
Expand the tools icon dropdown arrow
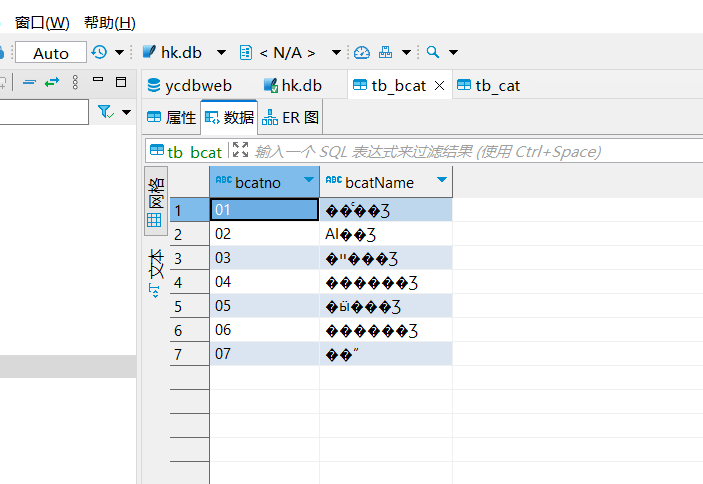click(x=406, y=52)
